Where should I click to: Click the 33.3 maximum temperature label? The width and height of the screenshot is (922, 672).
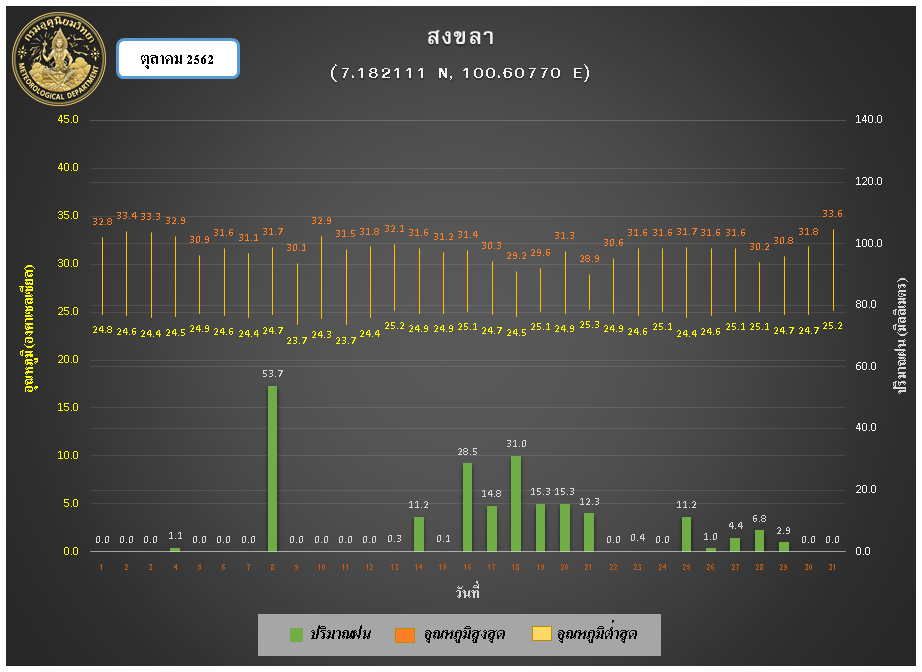[151, 217]
